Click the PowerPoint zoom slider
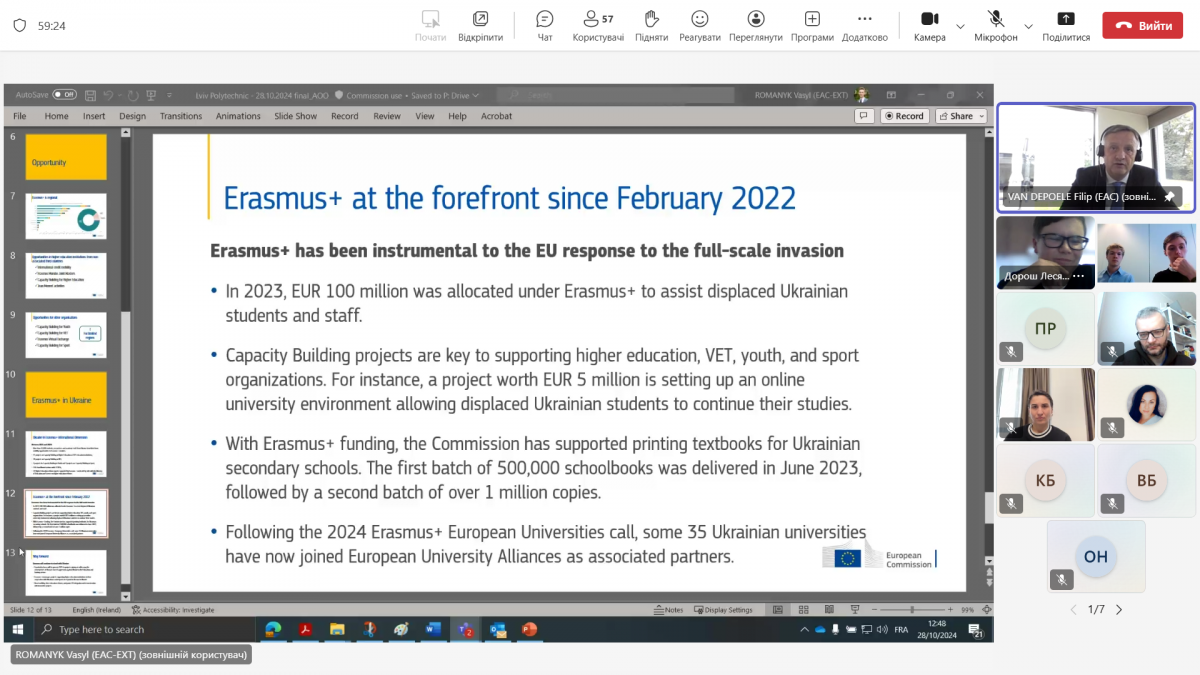1200x675 pixels. coord(912,610)
